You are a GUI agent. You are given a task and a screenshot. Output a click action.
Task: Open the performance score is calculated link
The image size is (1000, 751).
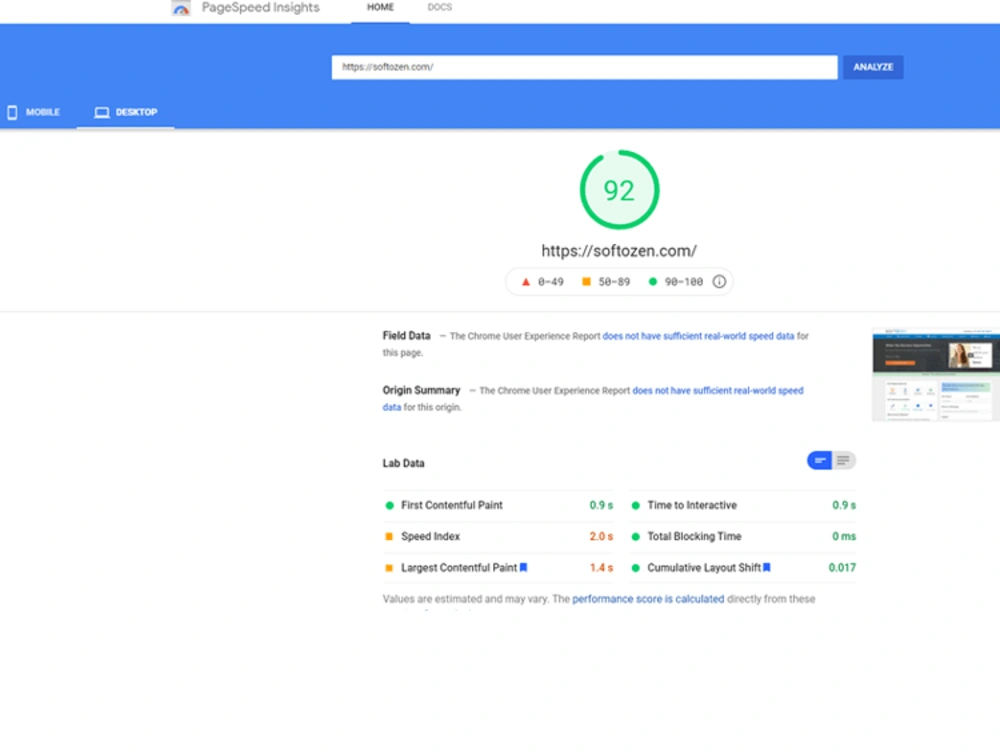tap(648, 599)
